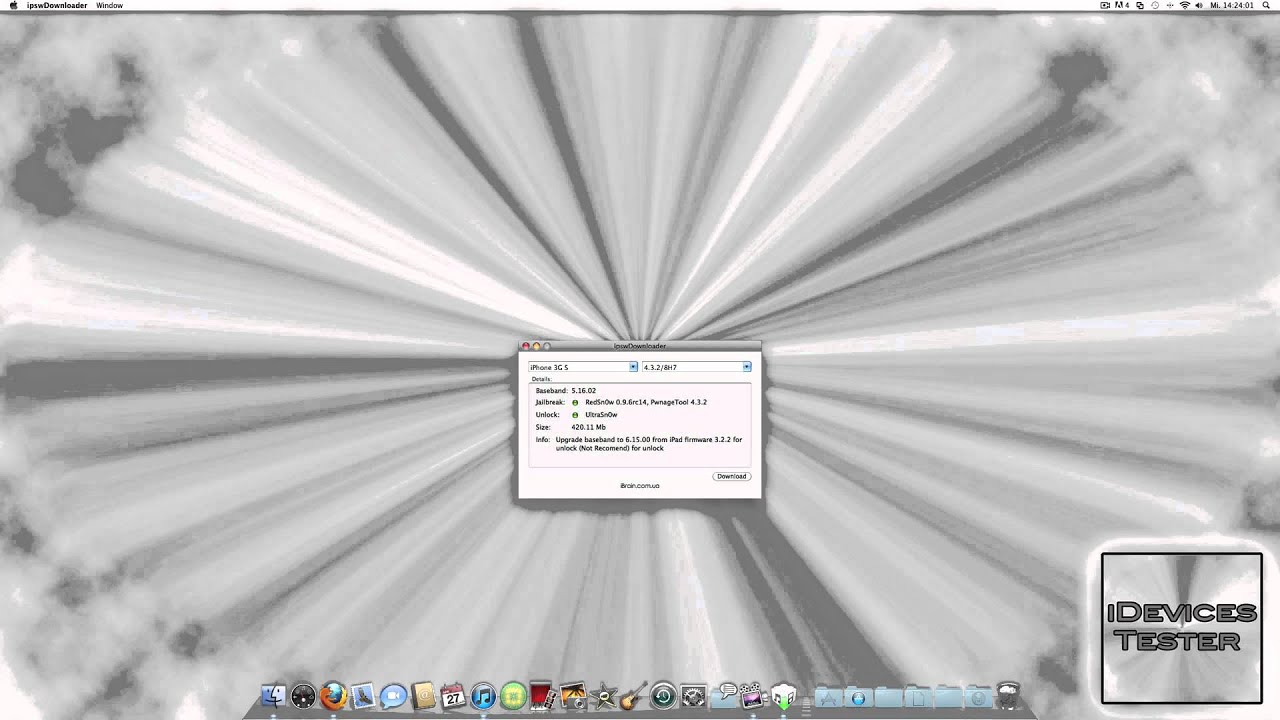Click the Time Machine menu bar icon
1280x720 pixels.
(1155, 5)
